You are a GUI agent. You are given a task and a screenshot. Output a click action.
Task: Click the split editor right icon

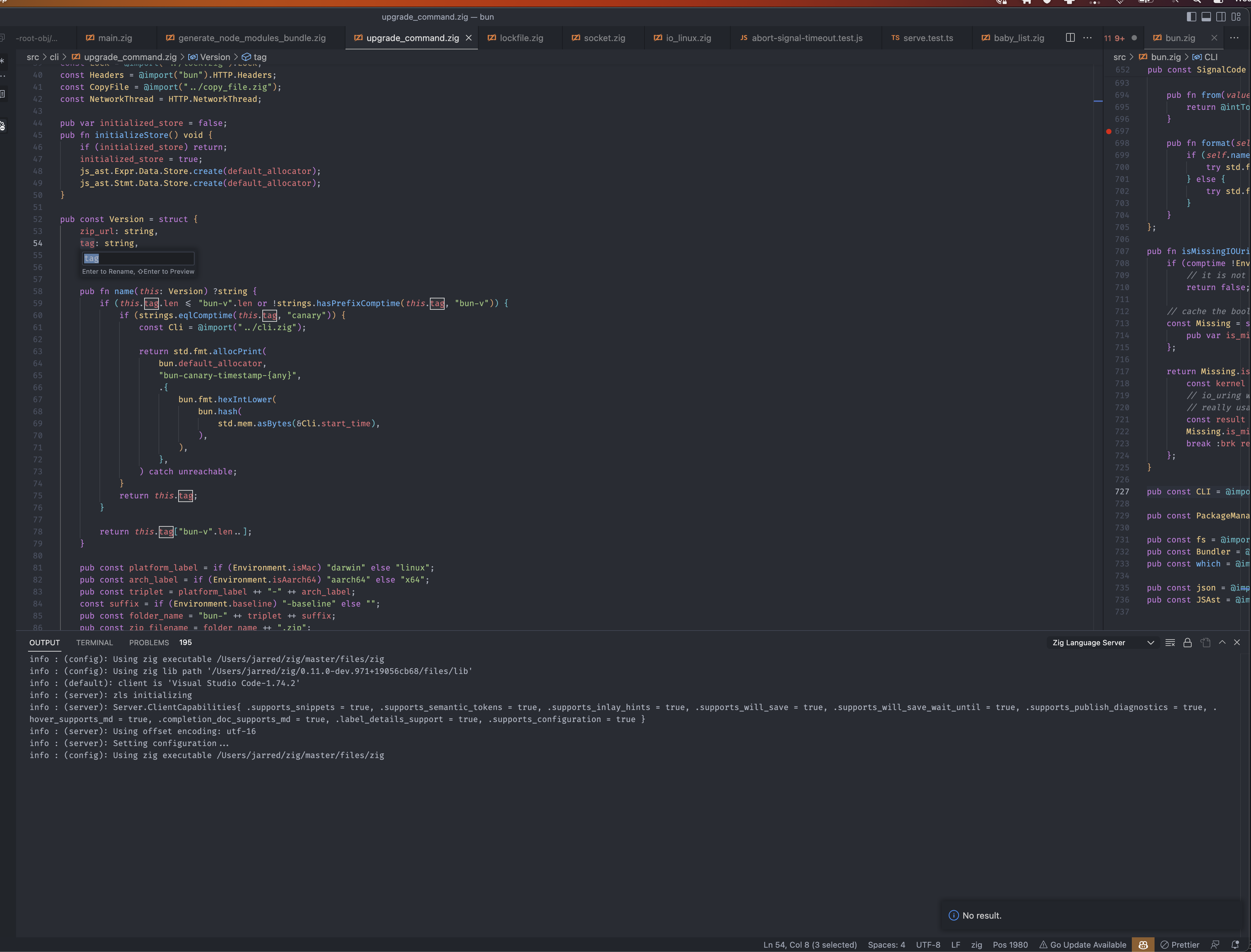point(1070,37)
